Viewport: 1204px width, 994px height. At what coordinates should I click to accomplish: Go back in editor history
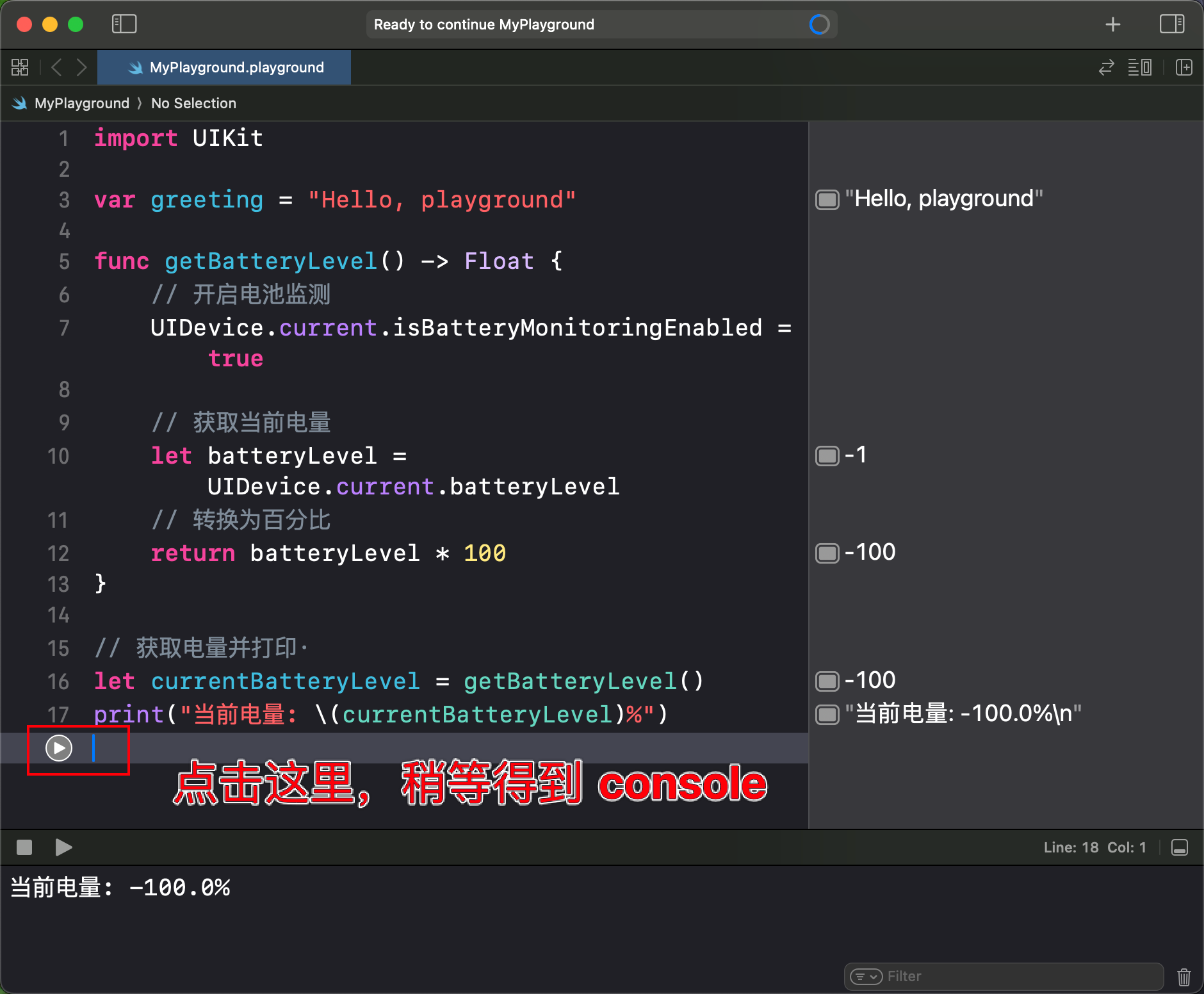[56, 67]
